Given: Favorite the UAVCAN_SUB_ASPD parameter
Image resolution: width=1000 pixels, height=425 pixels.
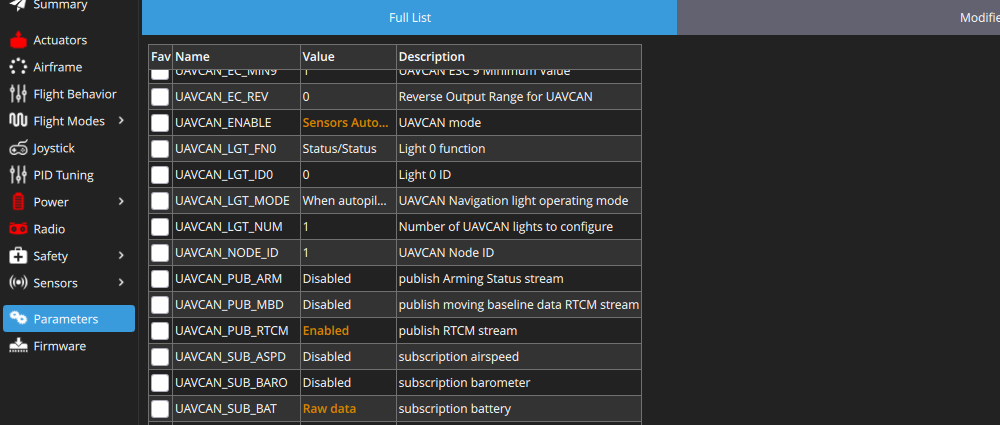Looking at the screenshot, I should point(160,357).
